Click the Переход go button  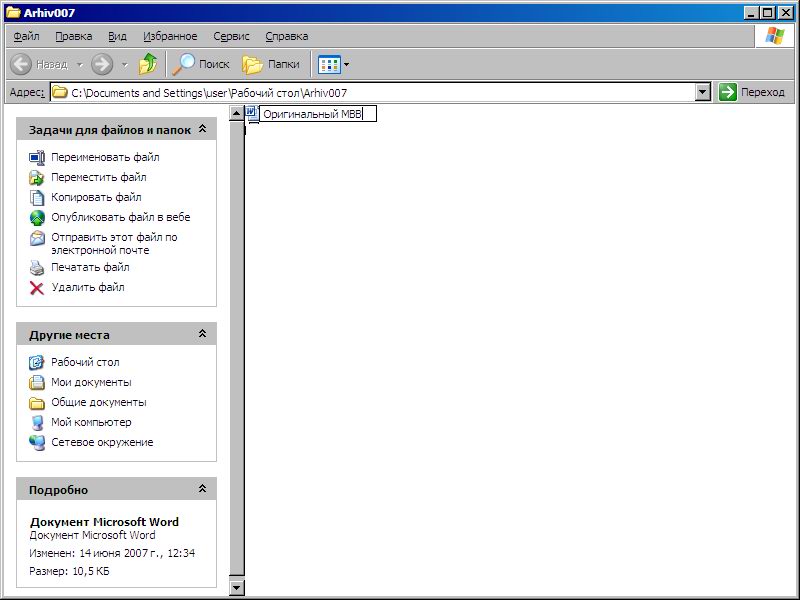click(x=752, y=92)
